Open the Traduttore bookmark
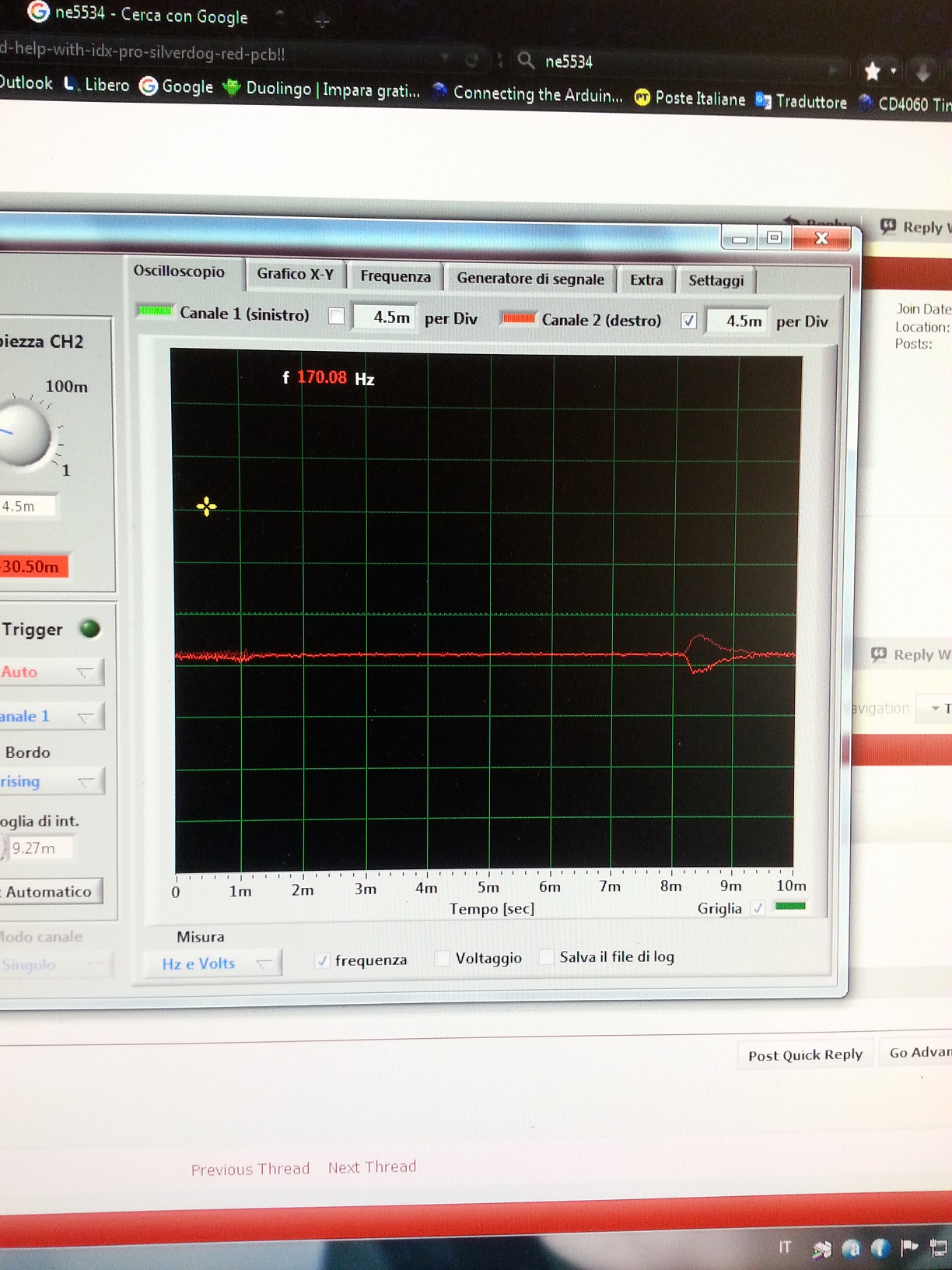The width and height of the screenshot is (952, 1270). point(801,101)
